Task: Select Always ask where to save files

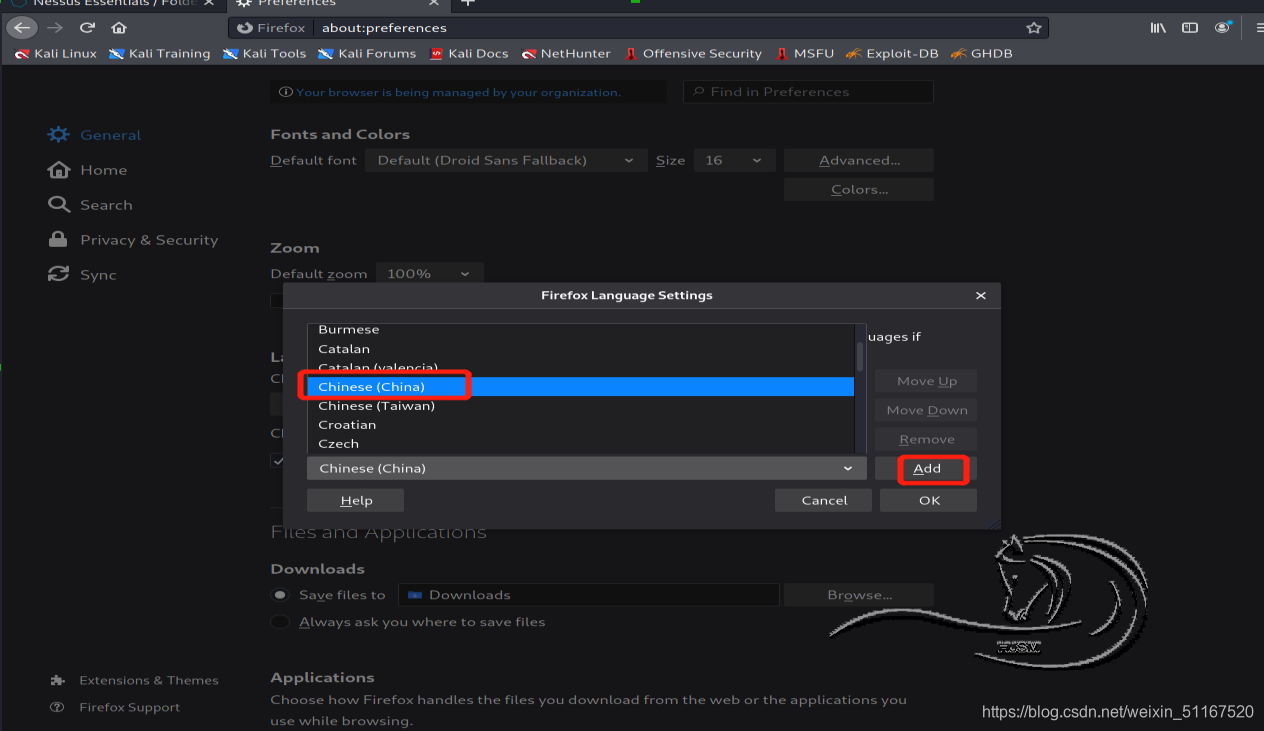Action: (x=280, y=622)
